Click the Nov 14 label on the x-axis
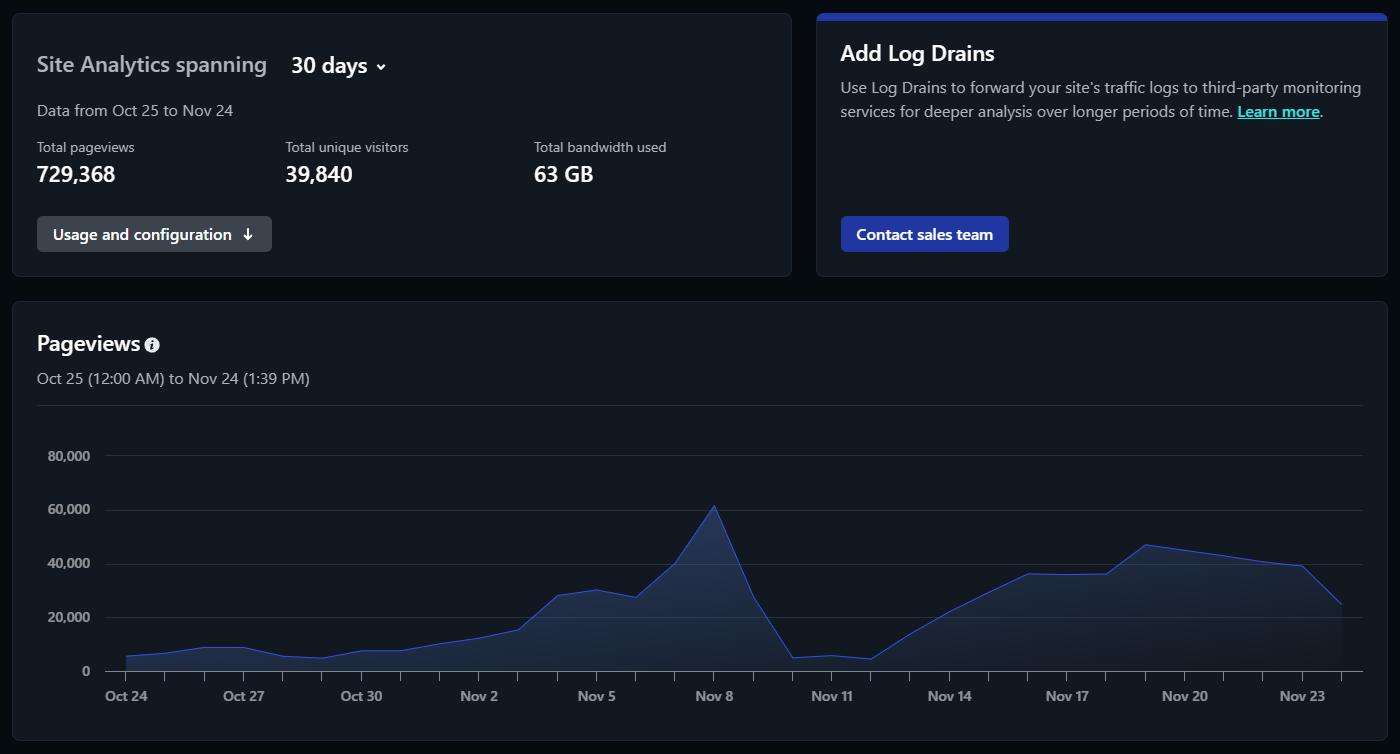The width and height of the screenshot is (1400, 754). pos(949,696)
